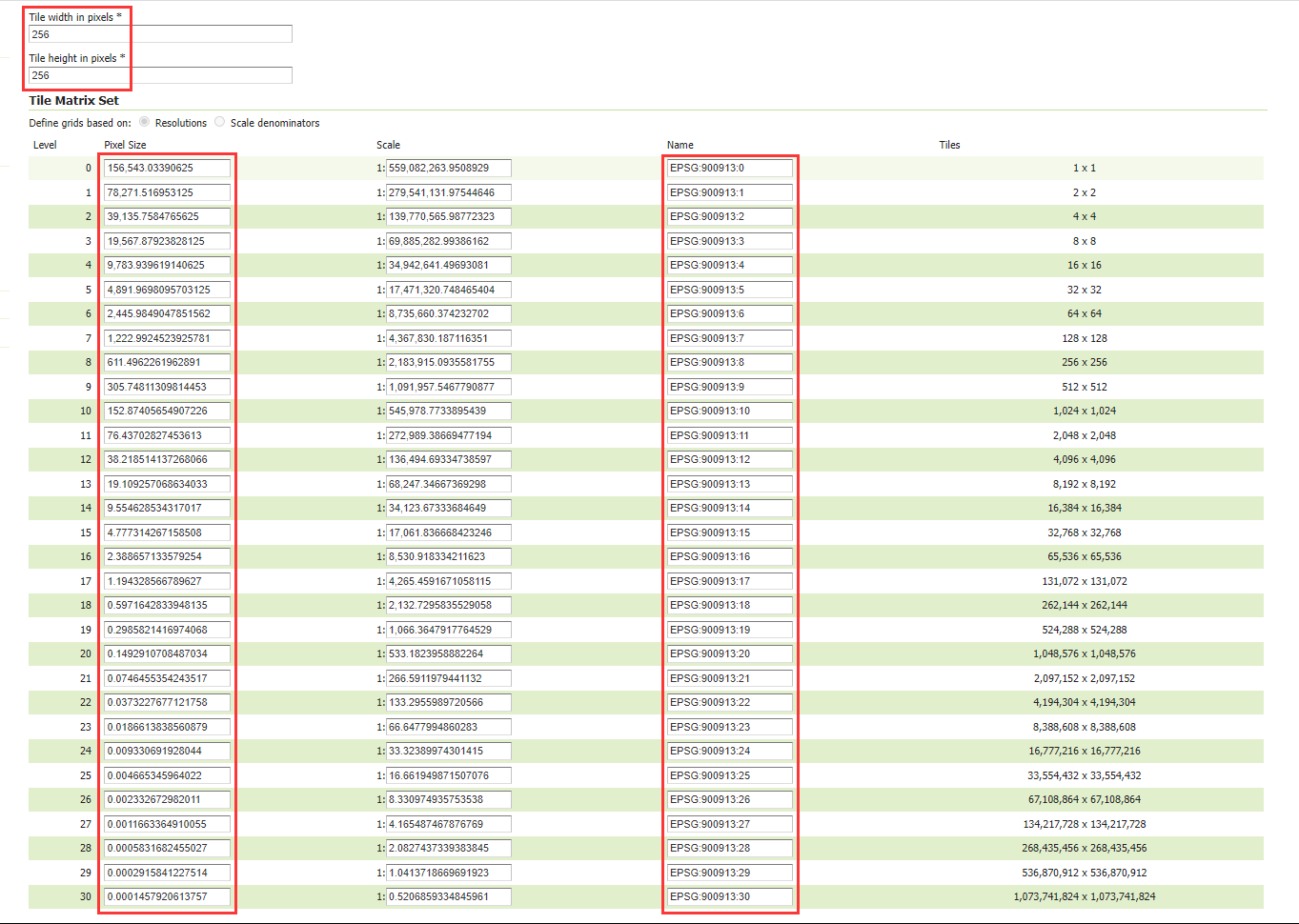Edit the pixel size for level 30
The width and height of the screenshot is (1299, 924).
[167, 896]
